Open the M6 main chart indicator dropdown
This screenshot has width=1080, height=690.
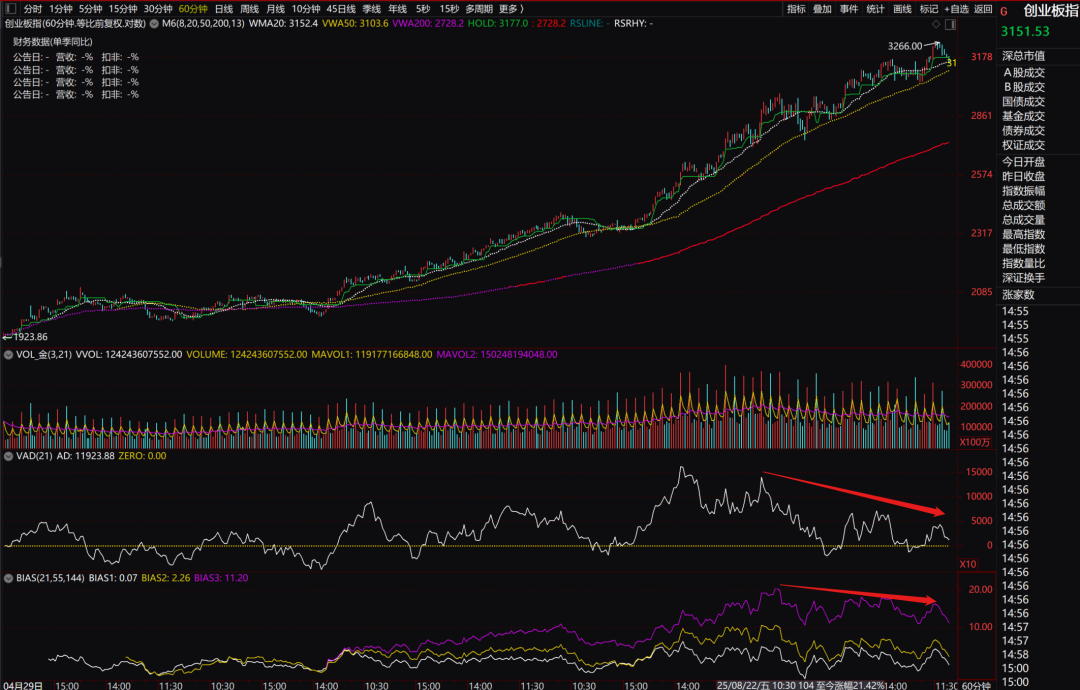[x=154, y=23]
